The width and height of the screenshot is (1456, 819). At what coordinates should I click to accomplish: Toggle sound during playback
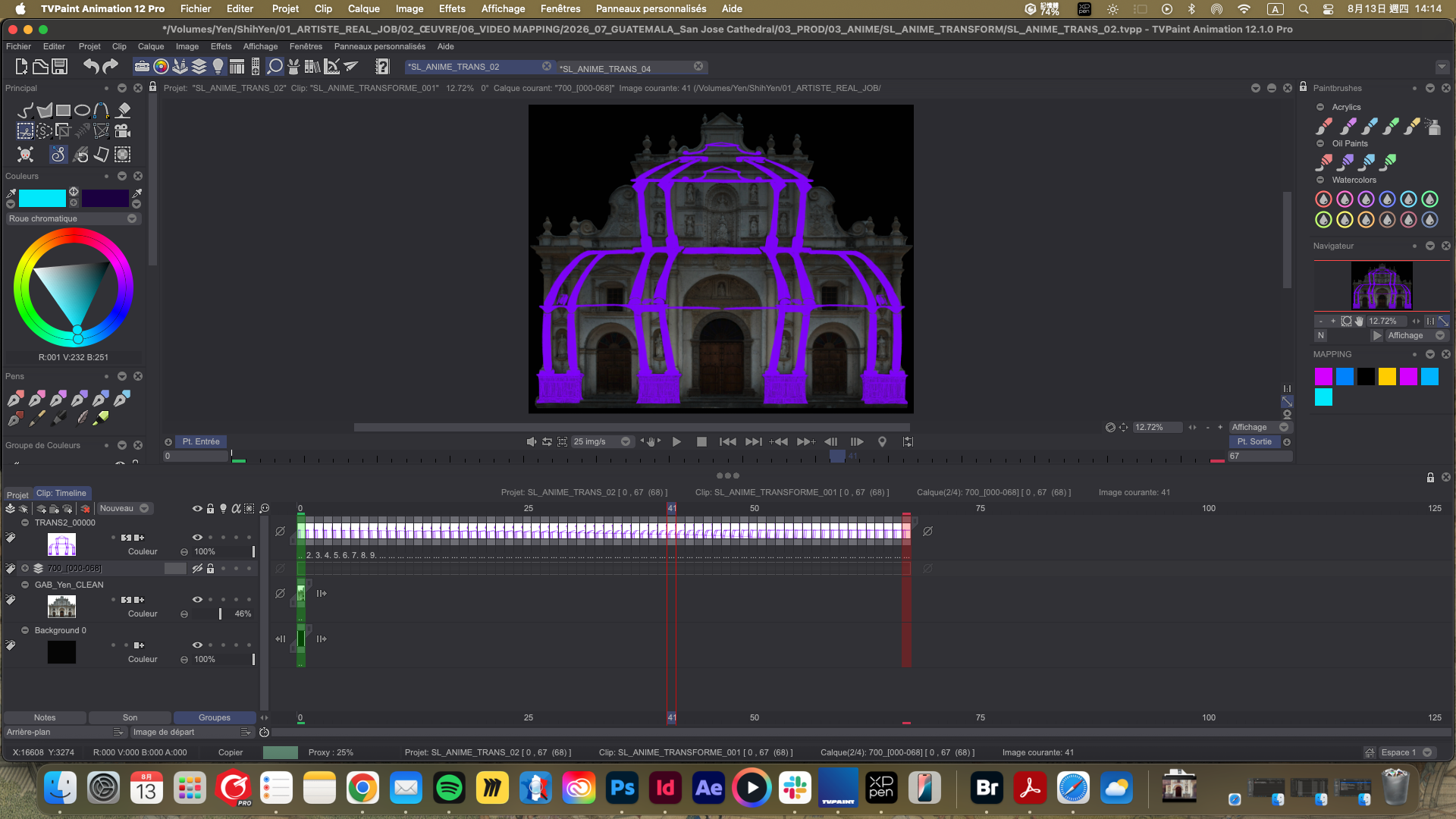click(x=532, y=442)
